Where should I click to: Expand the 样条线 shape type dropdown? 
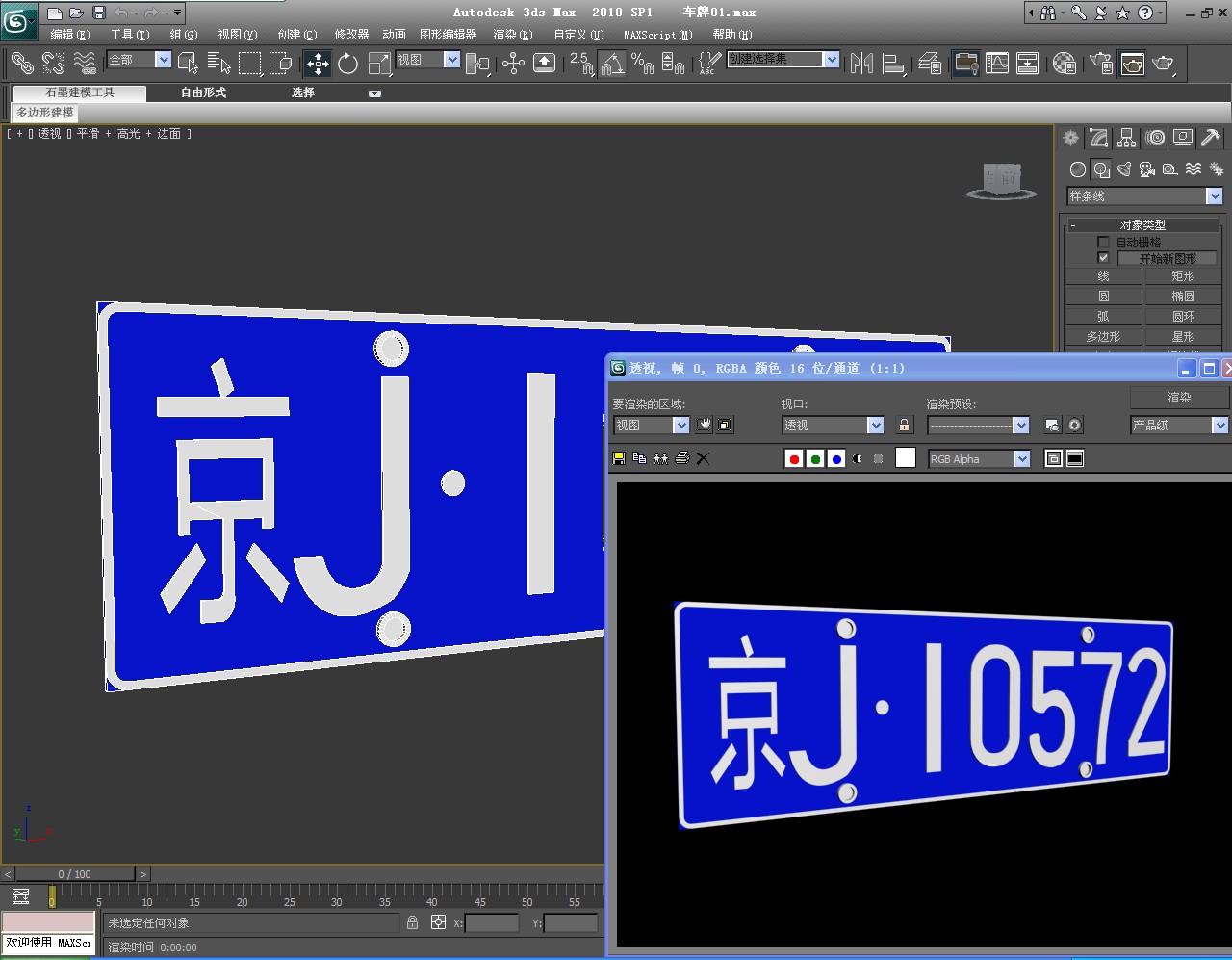tap(1214, 196)
